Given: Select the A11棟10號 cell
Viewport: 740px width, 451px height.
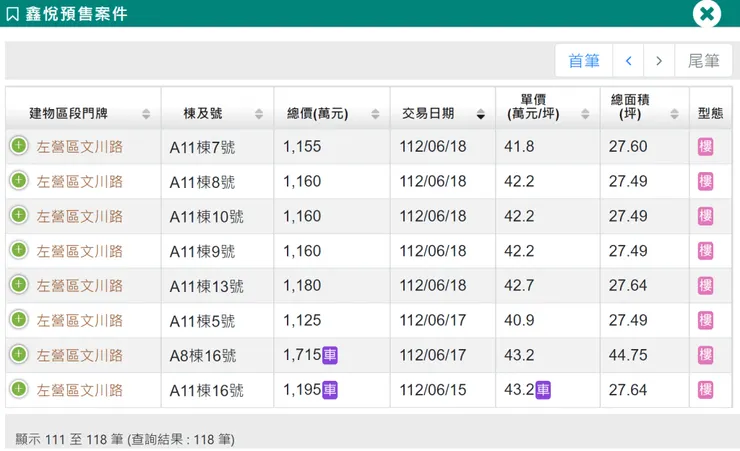Looking at the screenshot, I should click(x=217, y=217).
